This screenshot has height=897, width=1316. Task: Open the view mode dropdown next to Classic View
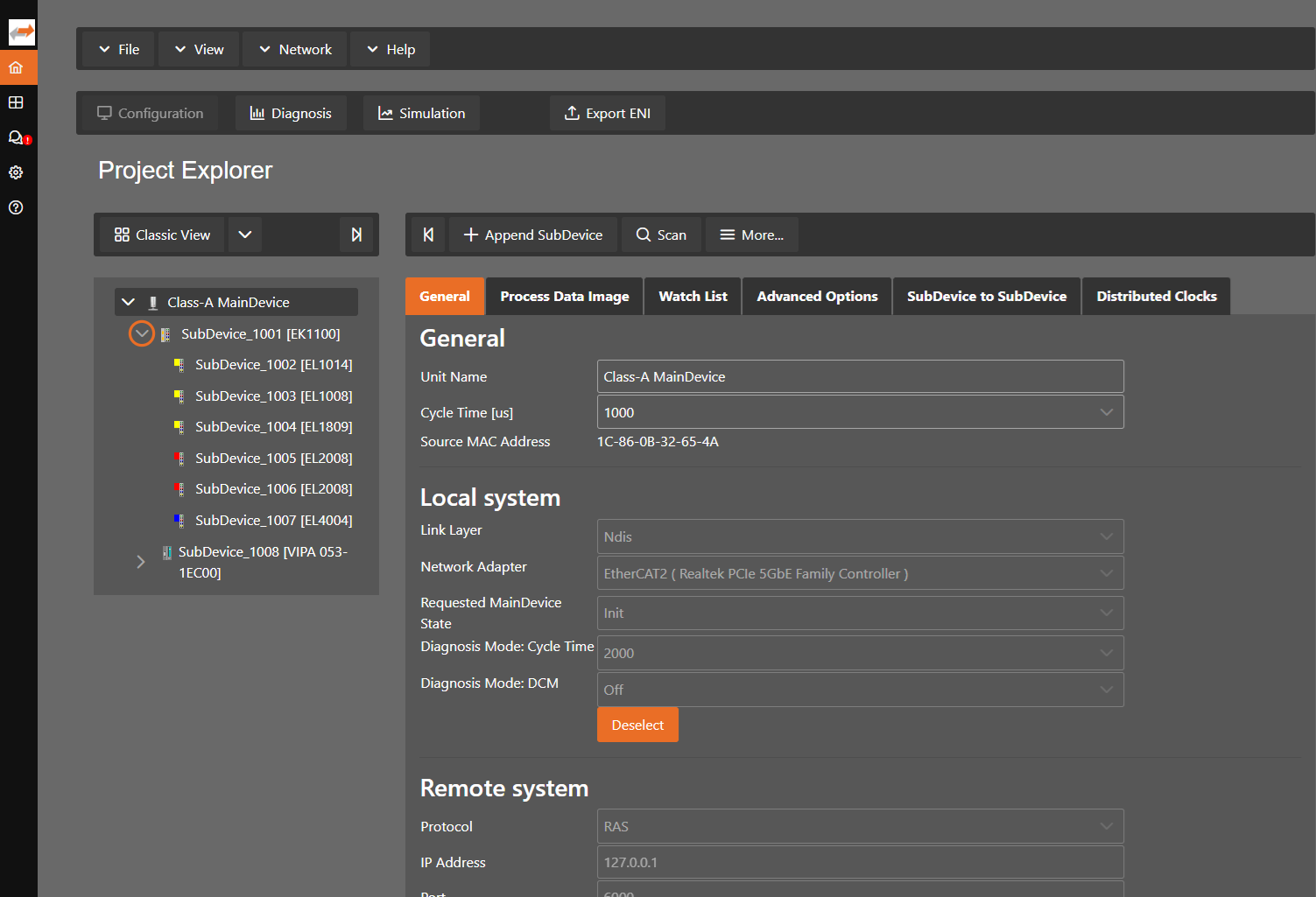pyautogui.click(x=245, y=235)
